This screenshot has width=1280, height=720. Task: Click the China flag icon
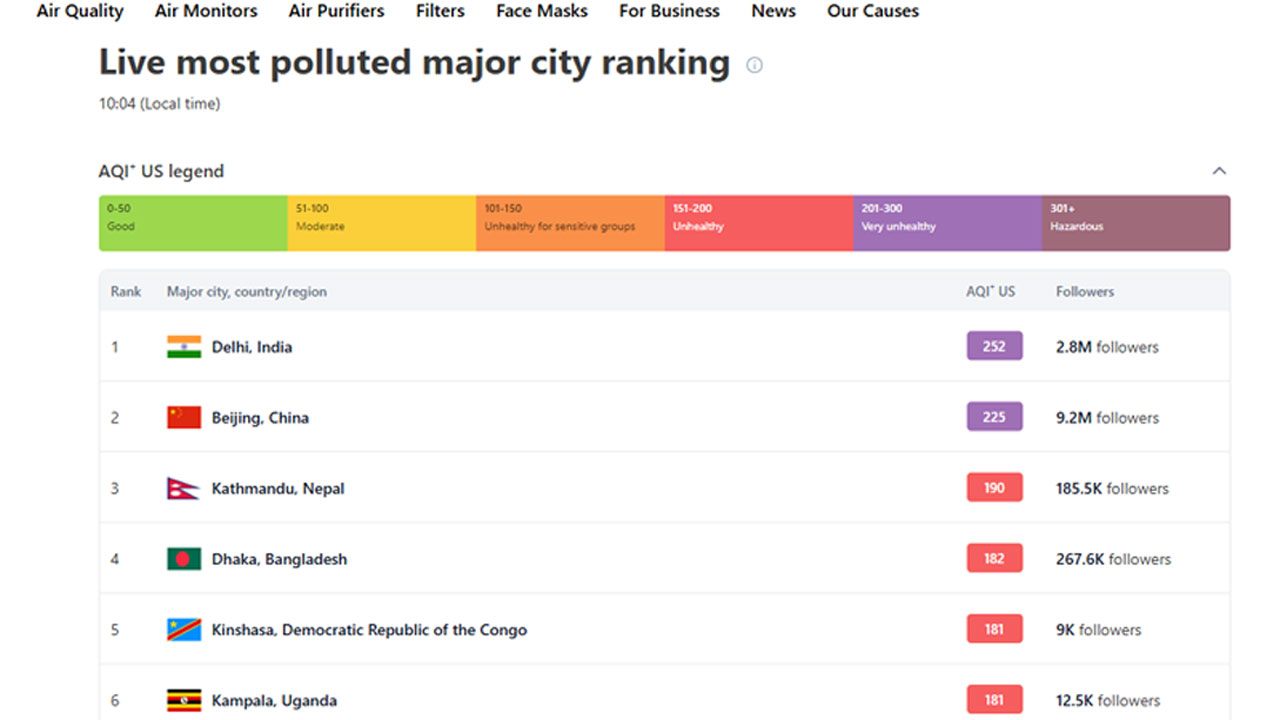(x=184, y=418)
